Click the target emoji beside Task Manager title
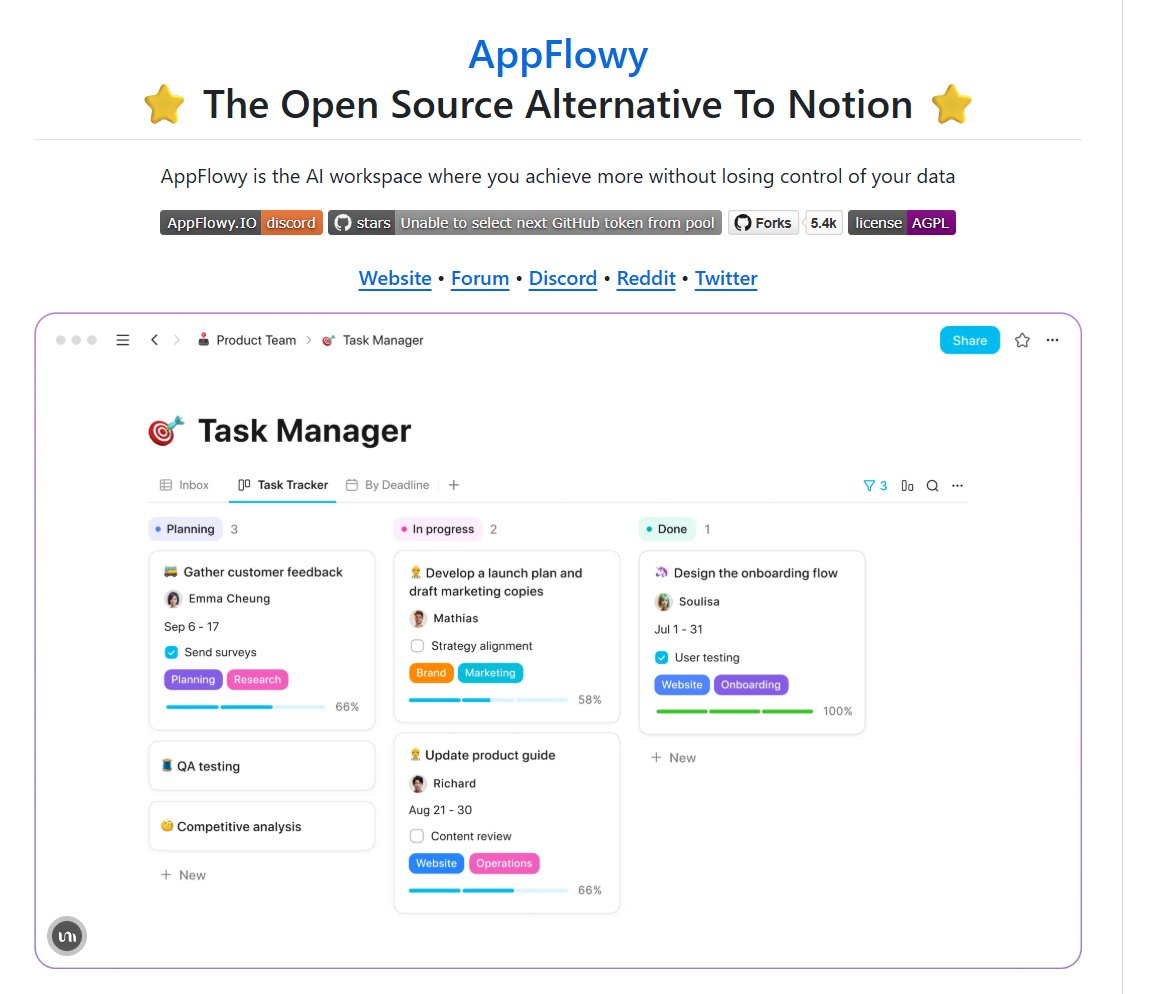 pyautogui.click(x=165, y=431)
